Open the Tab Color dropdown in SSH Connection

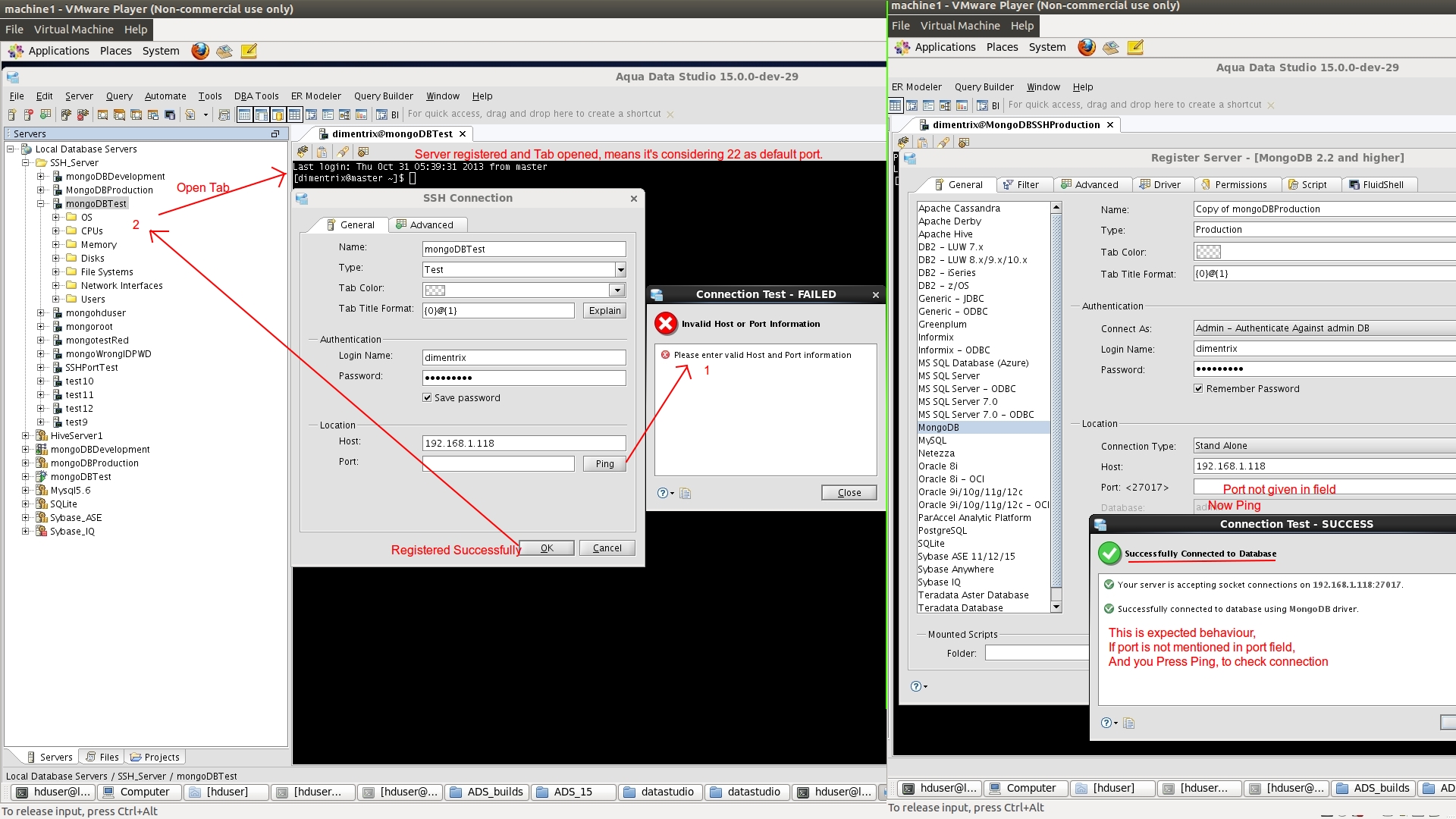point(617,290)
